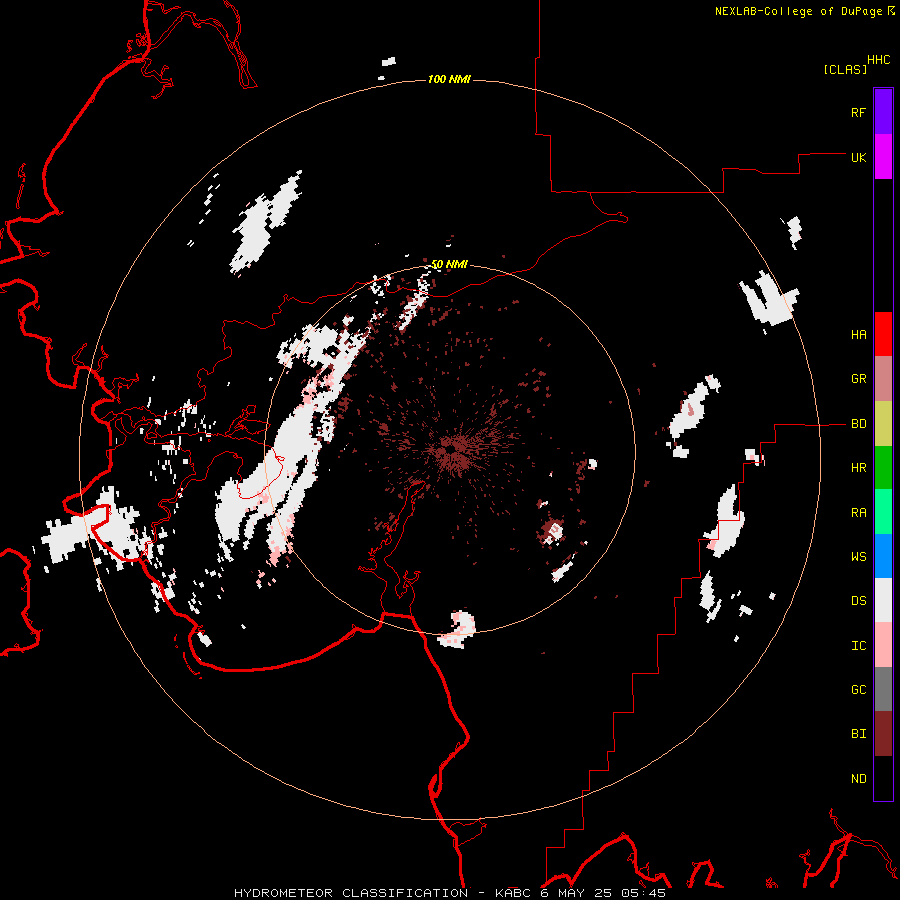Pick the green HR legend swatch

click(883, 468)
